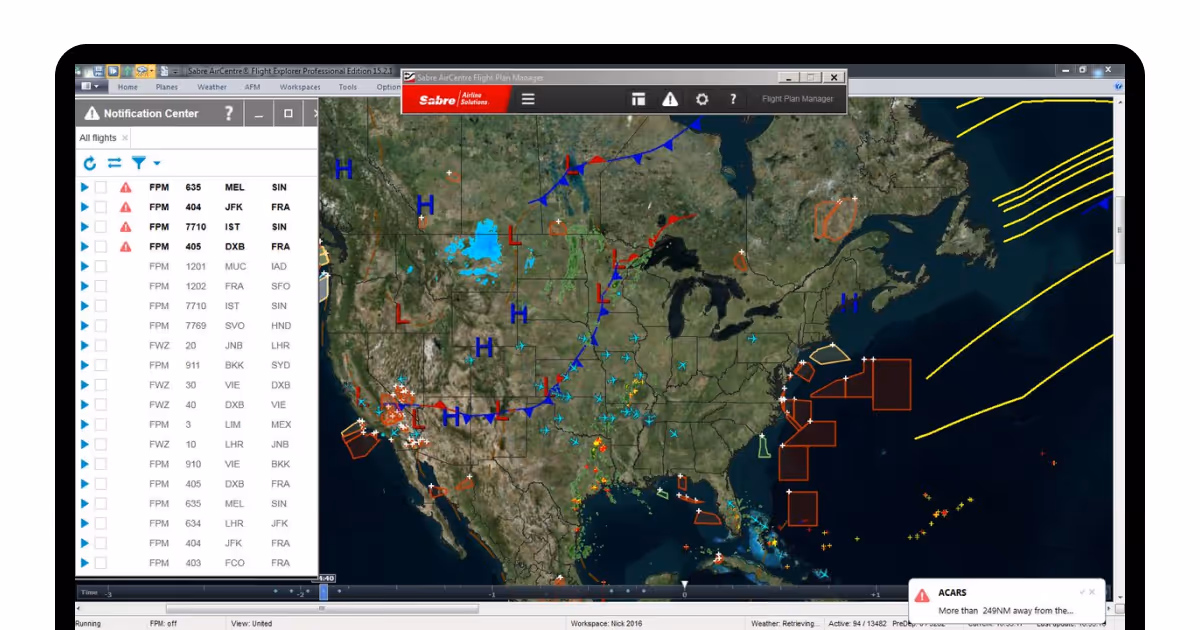The width and height of the screenshot is (1200, 630).
Task: Check the box for FPM 7769 SVO HND
Action: pyautogui.click(x=101, y=326)
